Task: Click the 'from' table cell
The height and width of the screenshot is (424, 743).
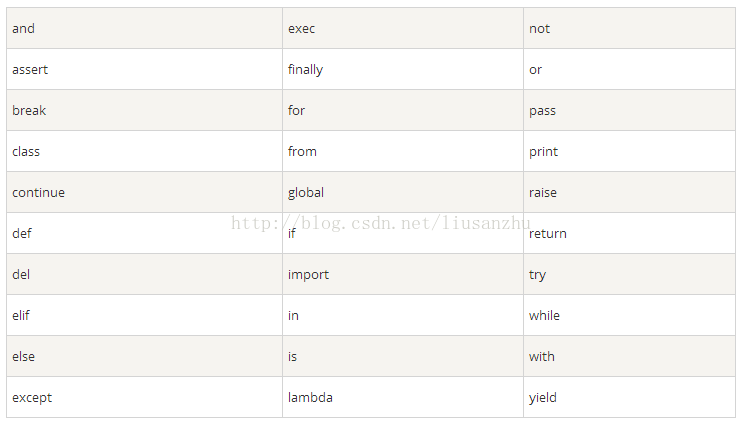Action: (x=302, y=152)
